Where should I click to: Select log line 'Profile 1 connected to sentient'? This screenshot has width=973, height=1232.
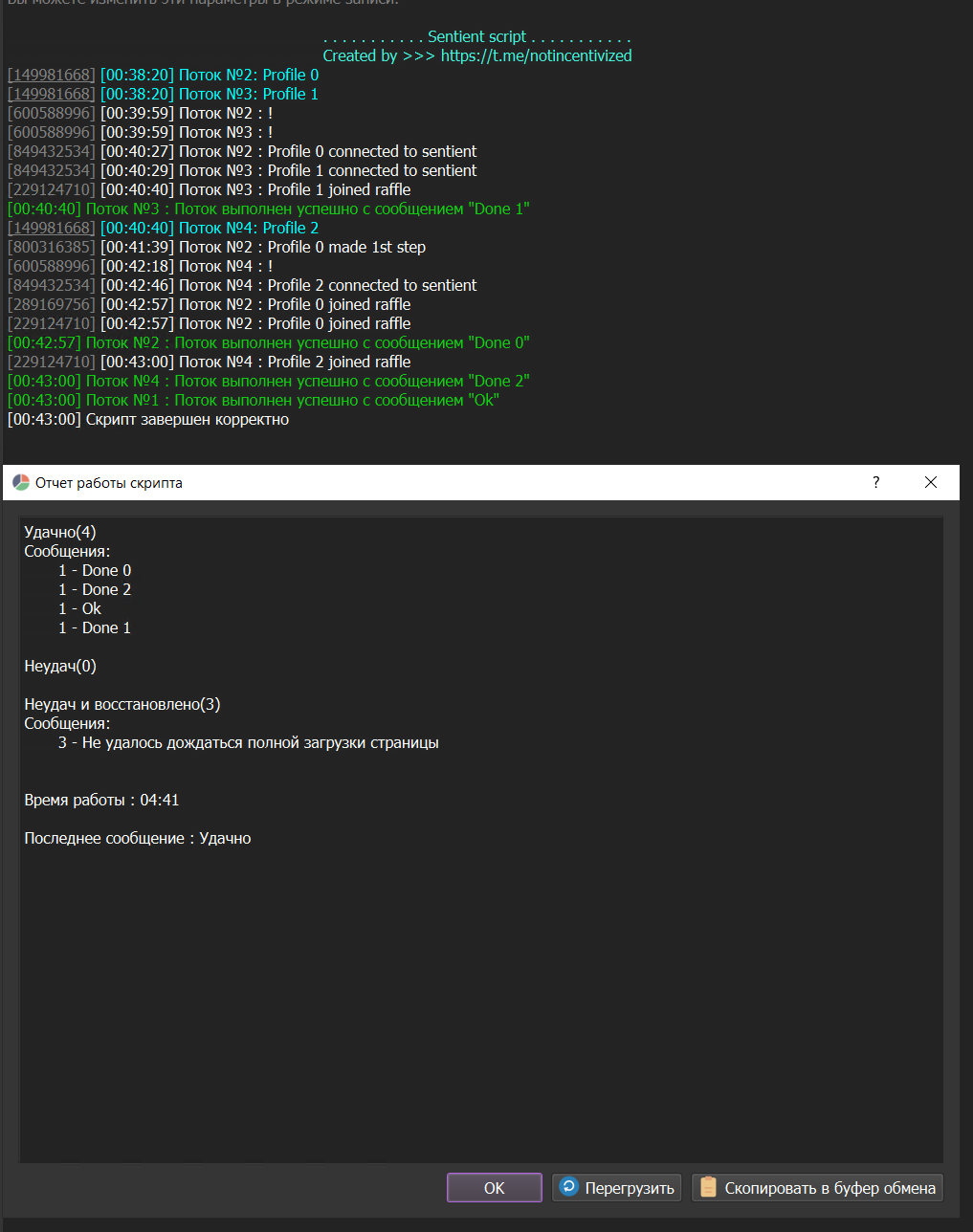[x=242, y=170]
